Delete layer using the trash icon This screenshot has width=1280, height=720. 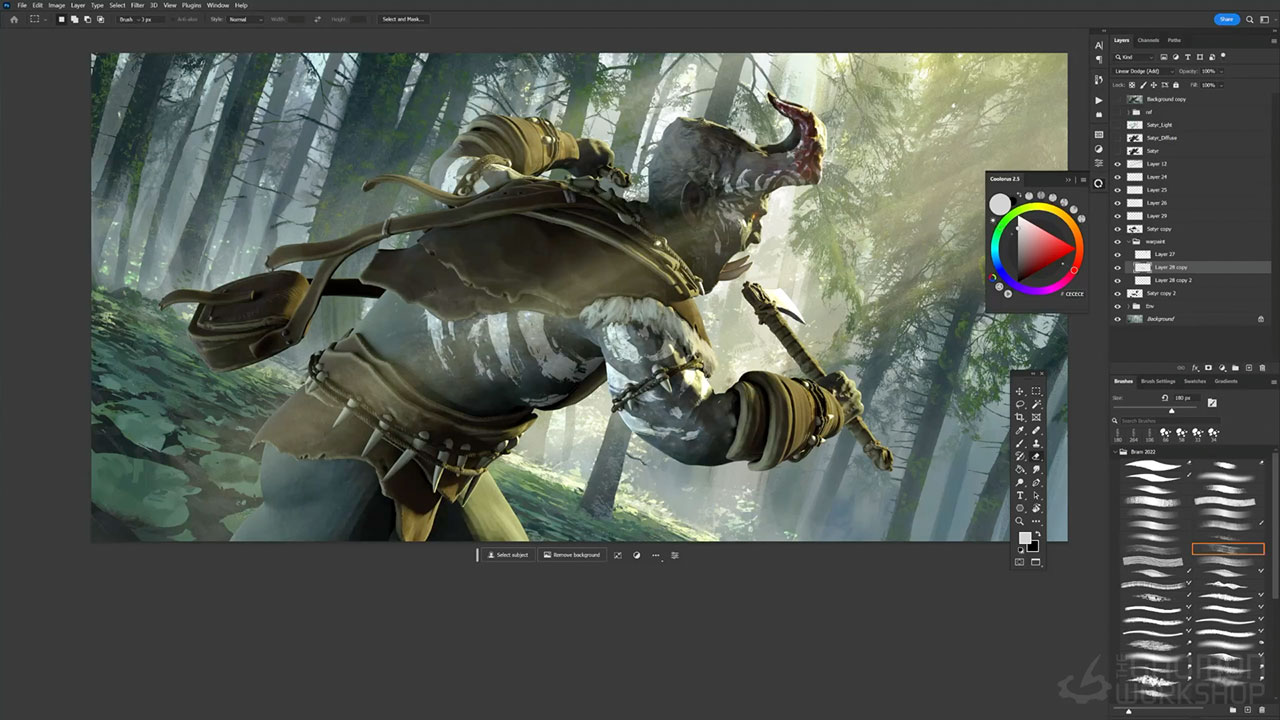point(1262,368)
